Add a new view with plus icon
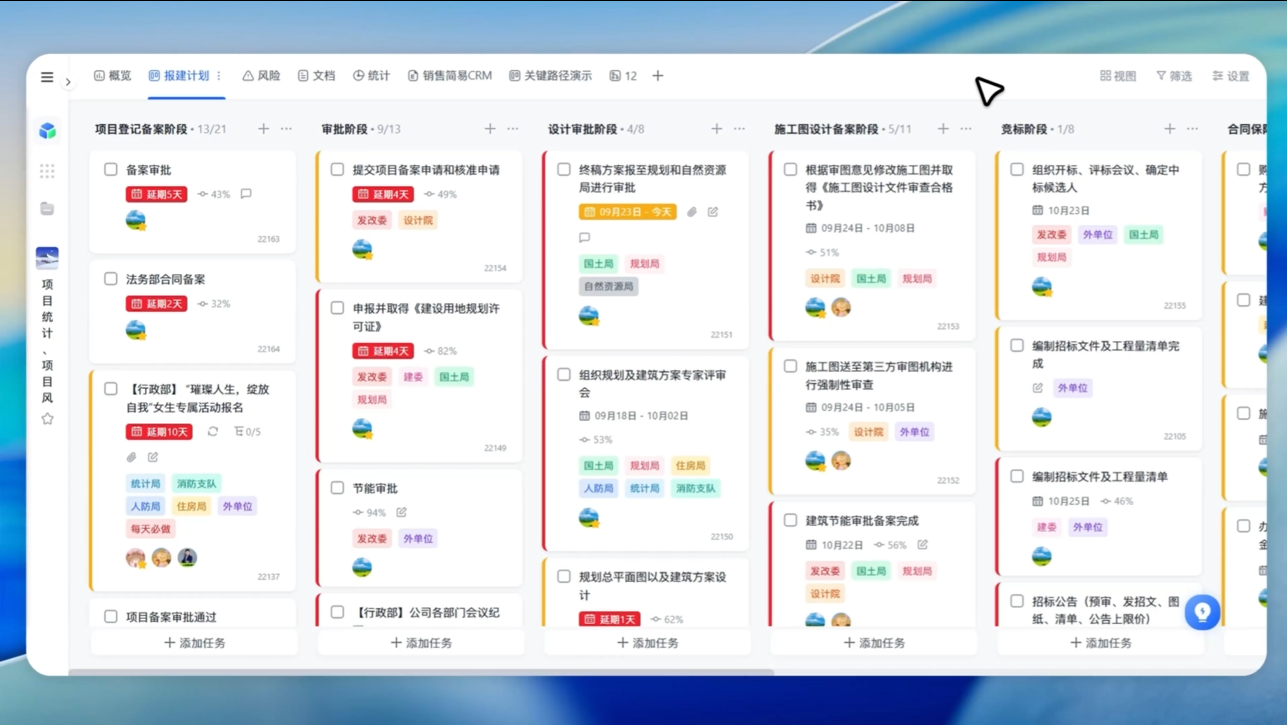1287x725 pixels. tap(658, 76)
